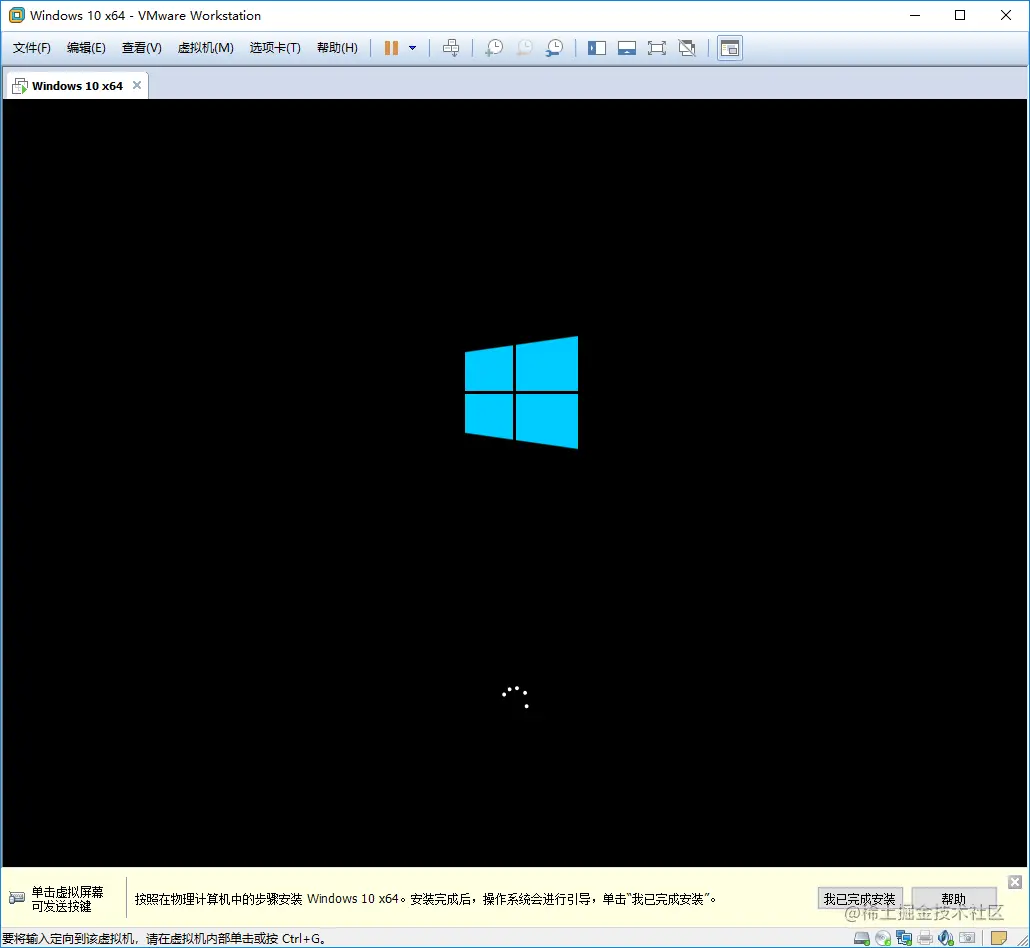1030x948 pixels.
Task: Toggle the console view button
Action: (730, 48)
